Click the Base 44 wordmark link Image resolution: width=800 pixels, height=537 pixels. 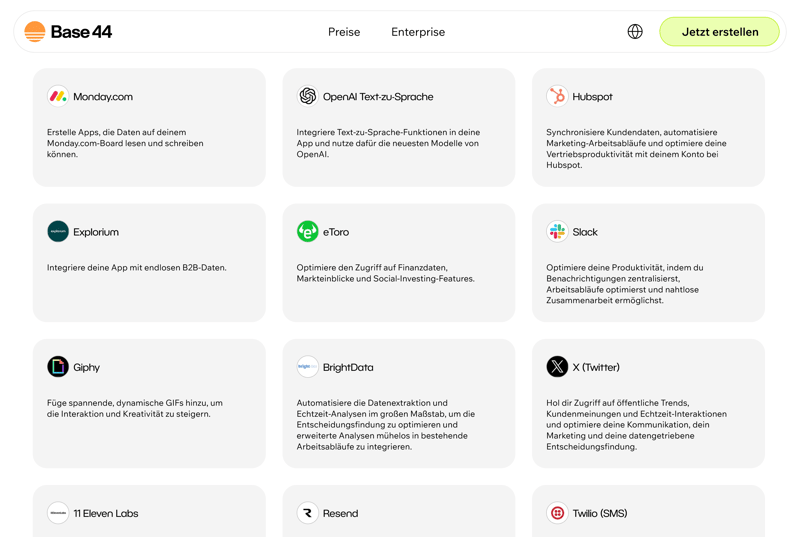(x=82, y=32)
